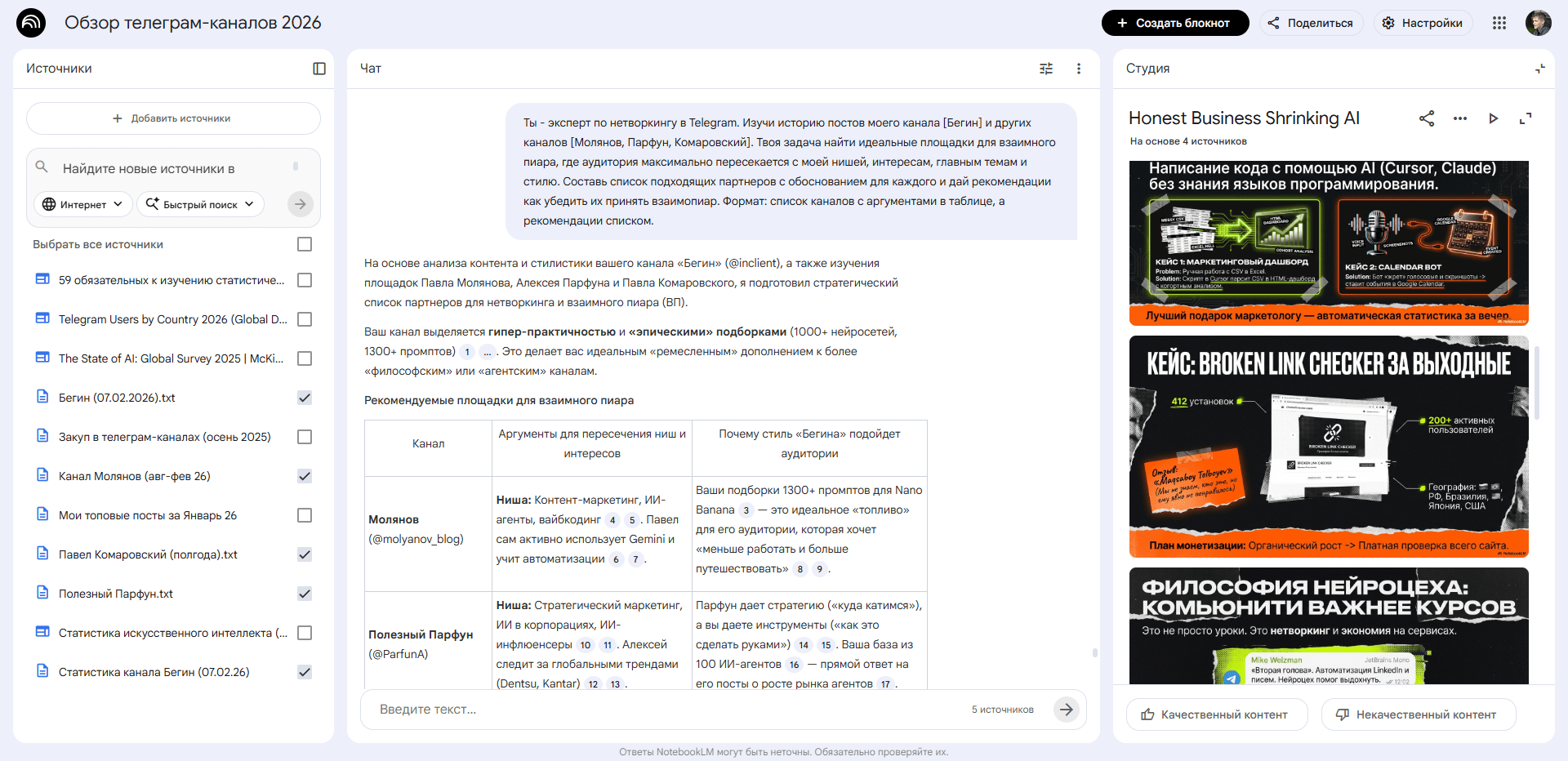The image size is (1568, 761).
Task: Expand the Studio overview to fullscreen
Action: coord(1526,119)
